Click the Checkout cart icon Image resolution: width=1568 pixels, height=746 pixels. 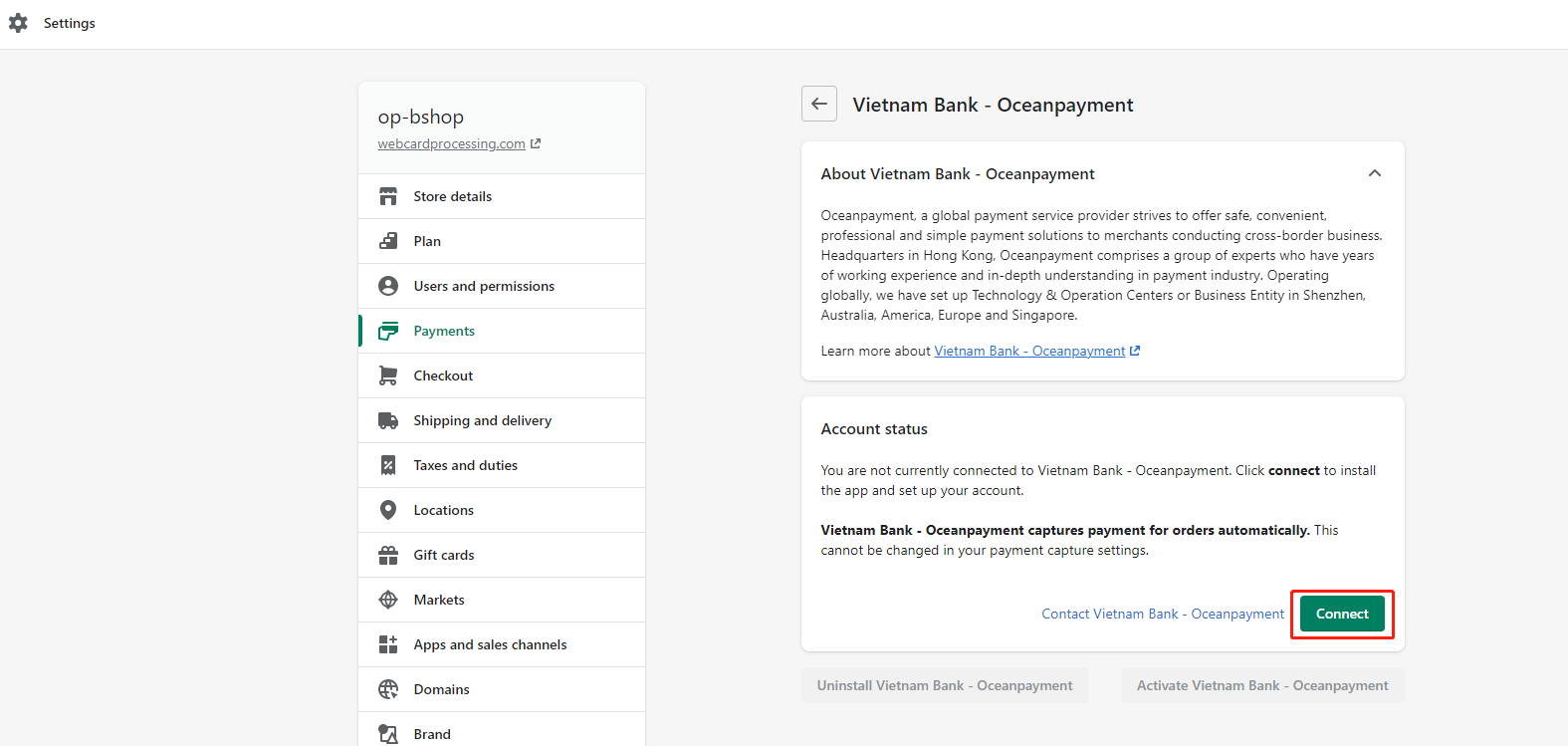388,375
